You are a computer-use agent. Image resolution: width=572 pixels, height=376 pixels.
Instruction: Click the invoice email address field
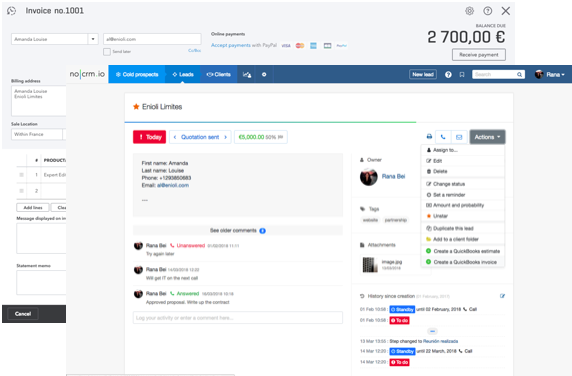(152, 39)
